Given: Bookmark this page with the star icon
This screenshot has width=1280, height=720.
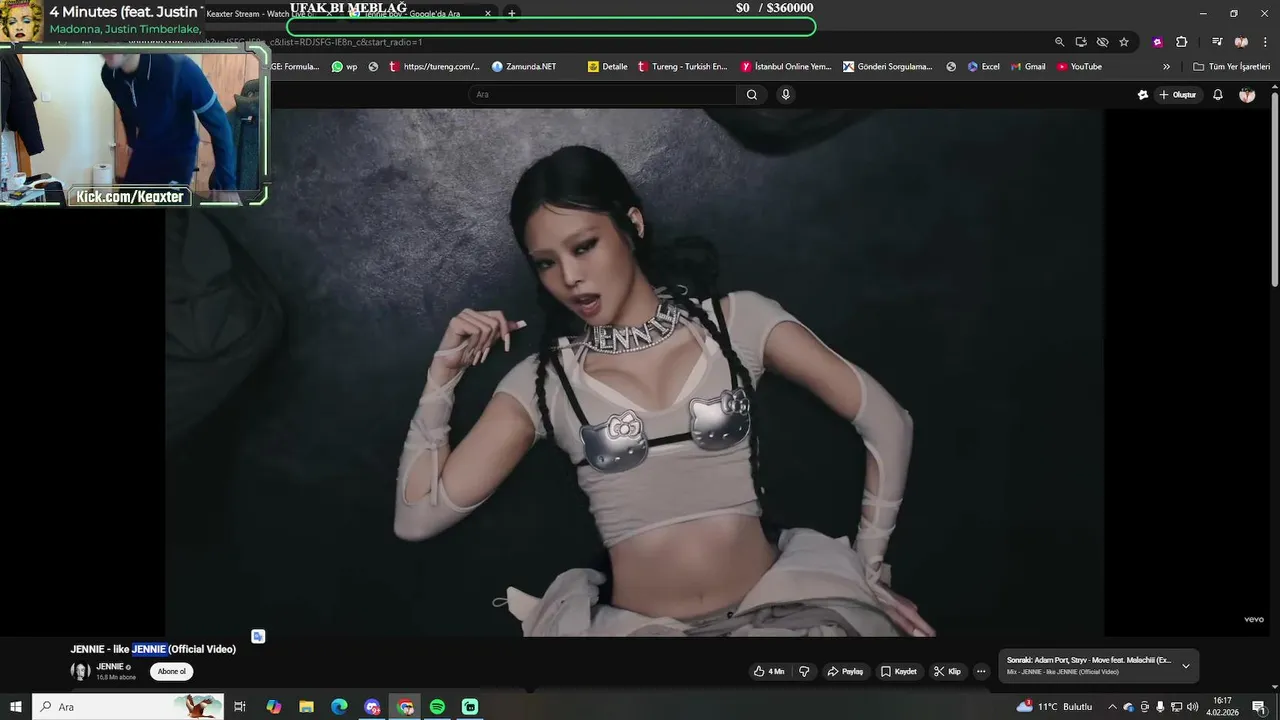Looking at the screenshot, I should pos(1124,42).
